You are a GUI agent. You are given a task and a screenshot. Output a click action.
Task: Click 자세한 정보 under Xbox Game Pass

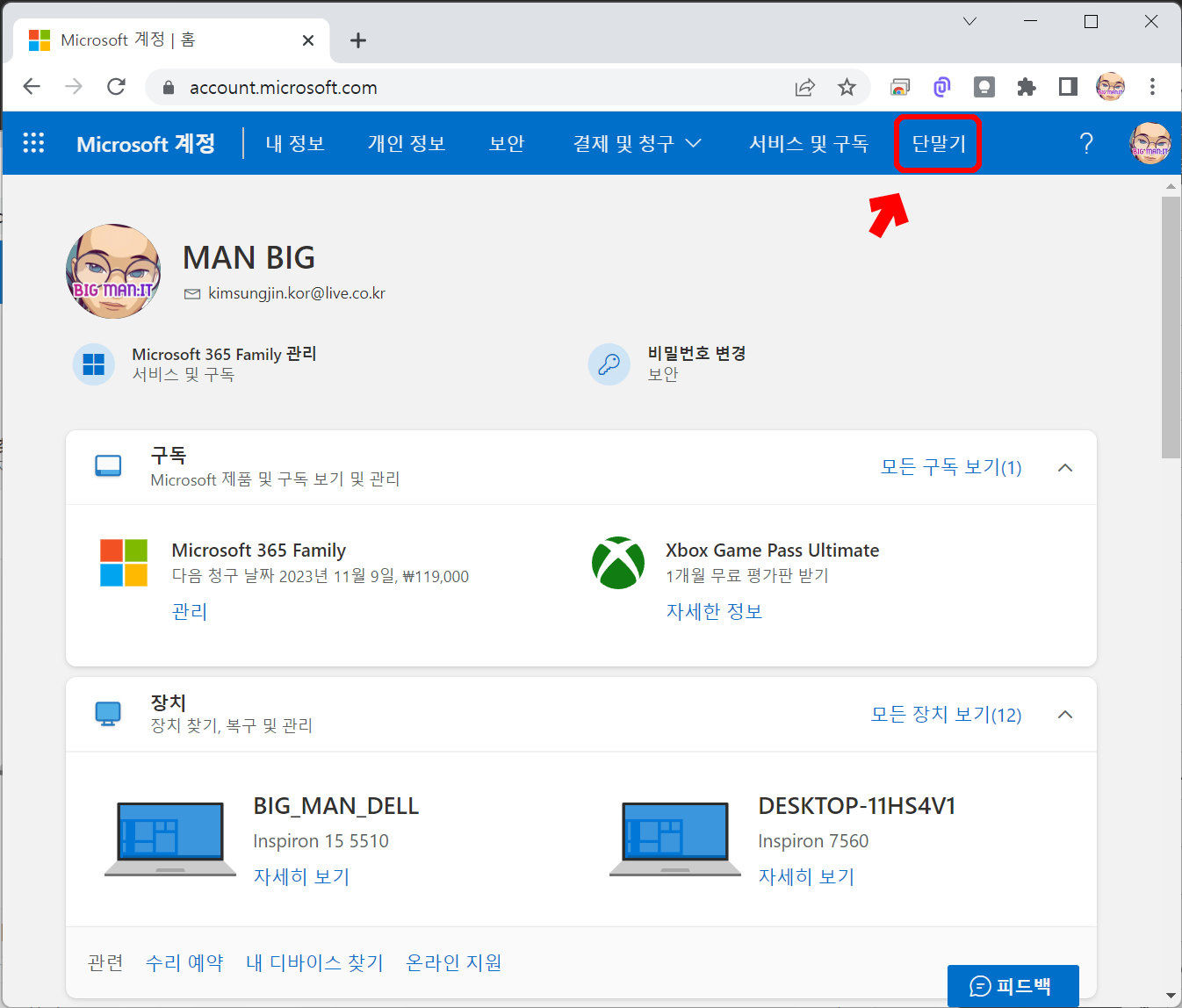[x=714, y=611]
